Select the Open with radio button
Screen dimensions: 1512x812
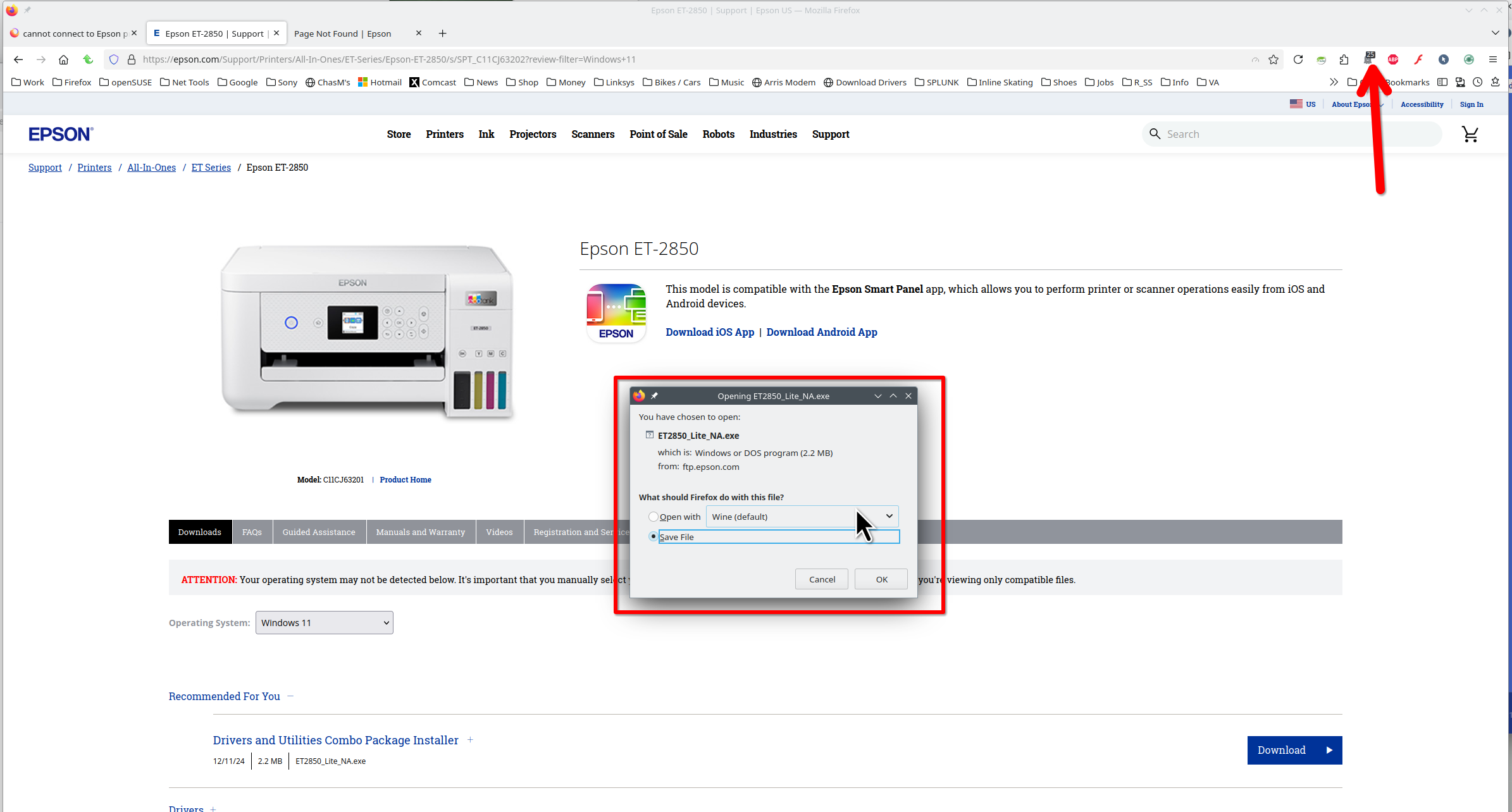click(x=654, y=517)
